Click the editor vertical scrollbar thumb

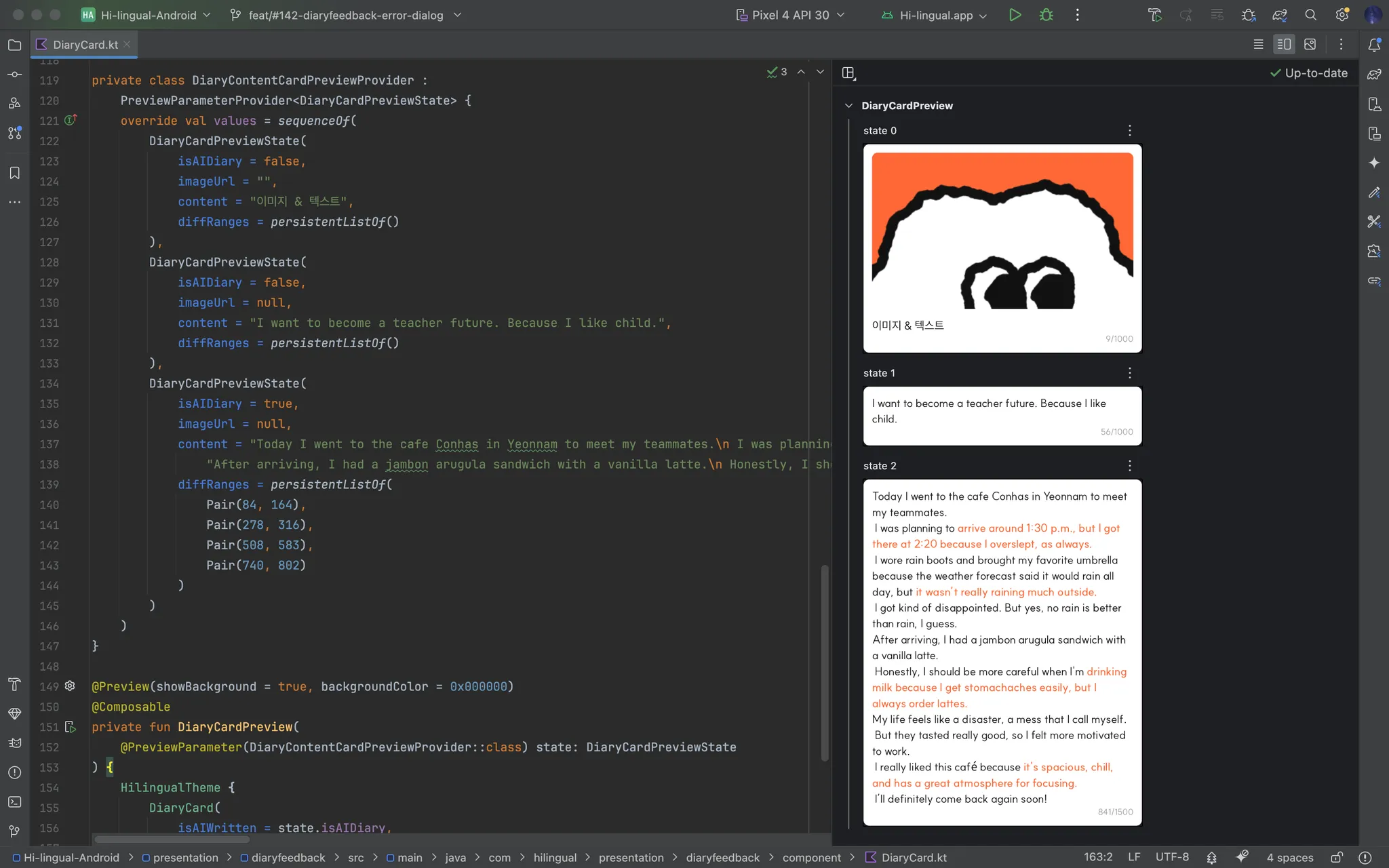point(825,663)
